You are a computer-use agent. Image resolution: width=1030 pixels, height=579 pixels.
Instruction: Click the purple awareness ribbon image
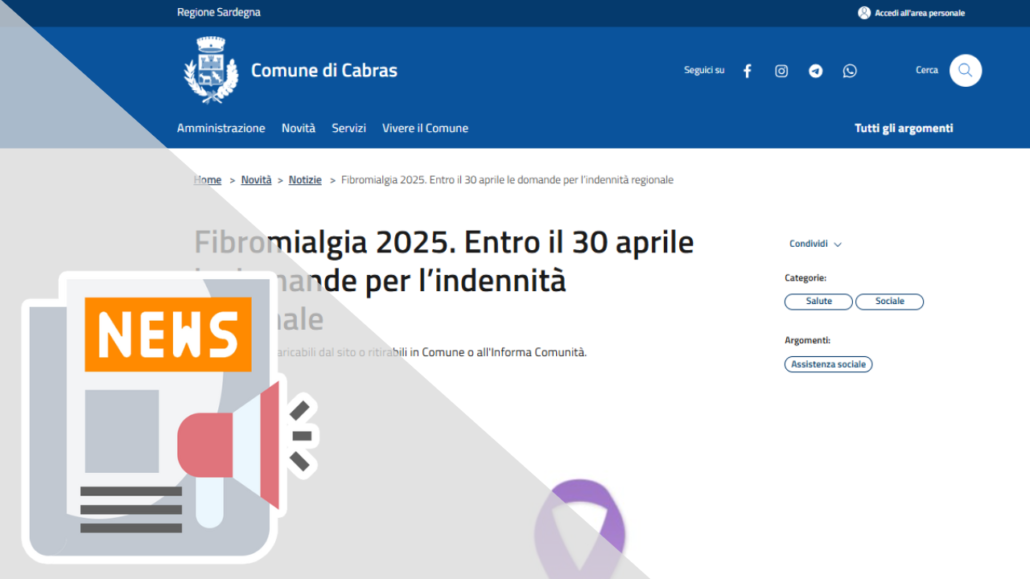point(580,528)
